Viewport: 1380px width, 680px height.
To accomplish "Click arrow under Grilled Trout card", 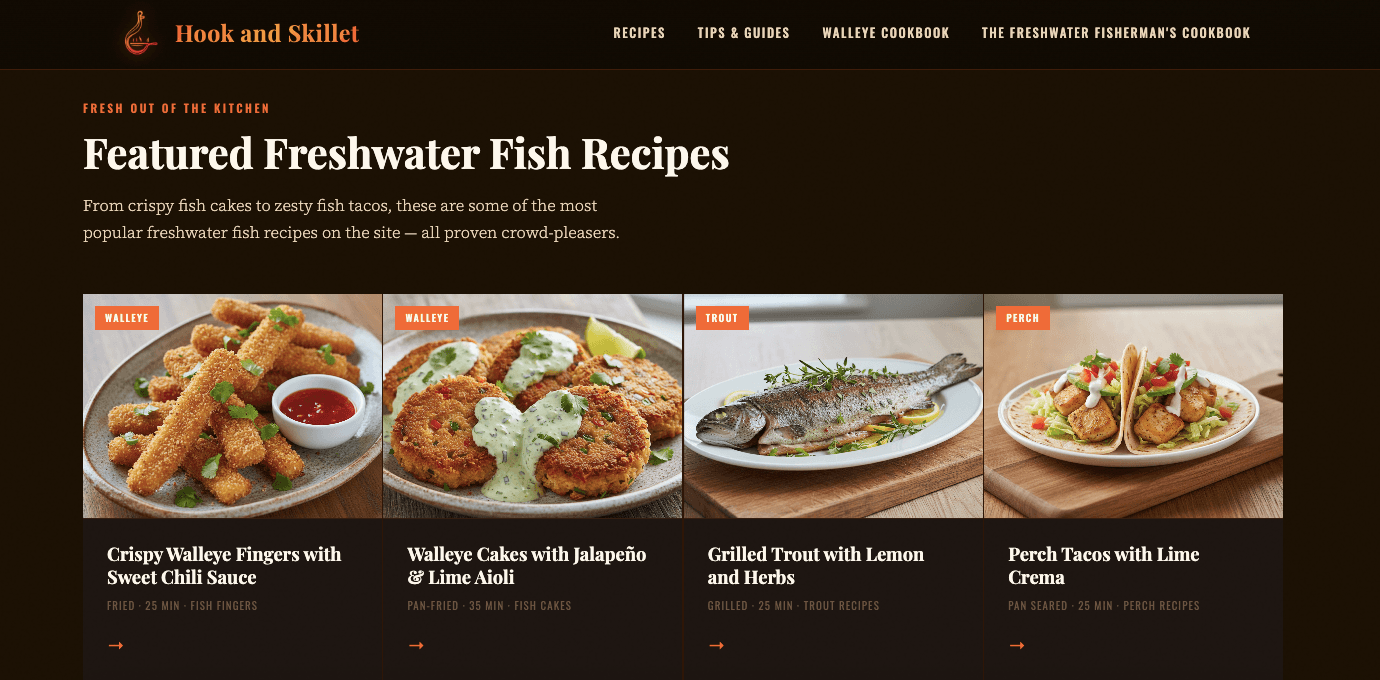I will coord(716,645).
